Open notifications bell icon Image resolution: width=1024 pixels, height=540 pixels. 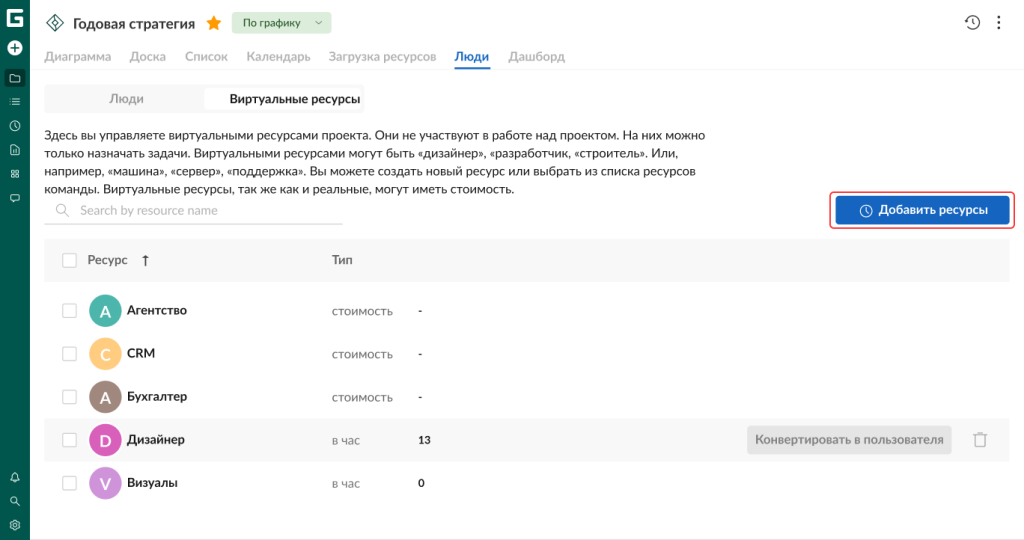coord(14,477)
